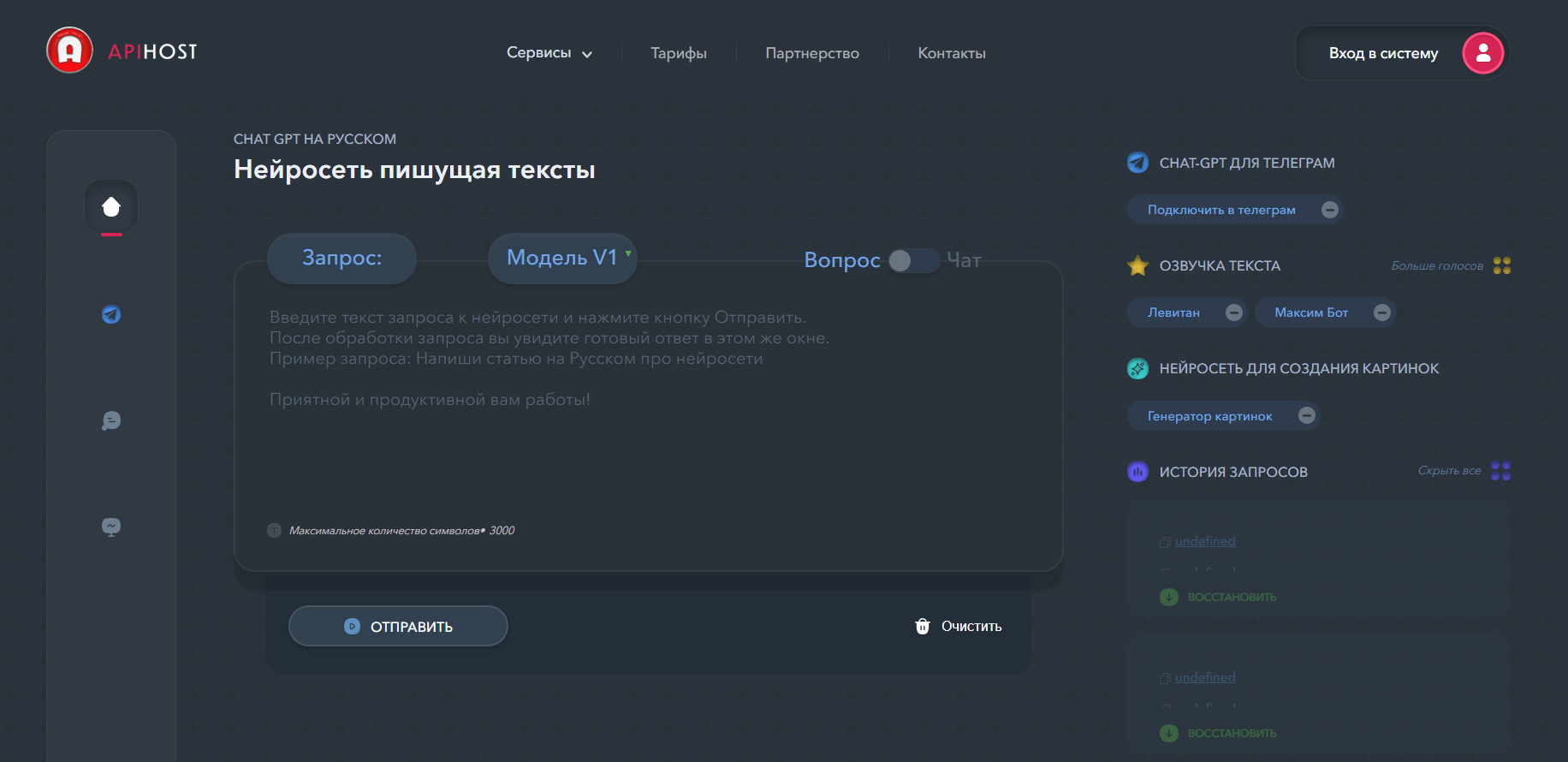This screenshot has width=1568, height=762.
Task: Click minus icon on Максим Бот chip
Action: (x=1381, y=313)
